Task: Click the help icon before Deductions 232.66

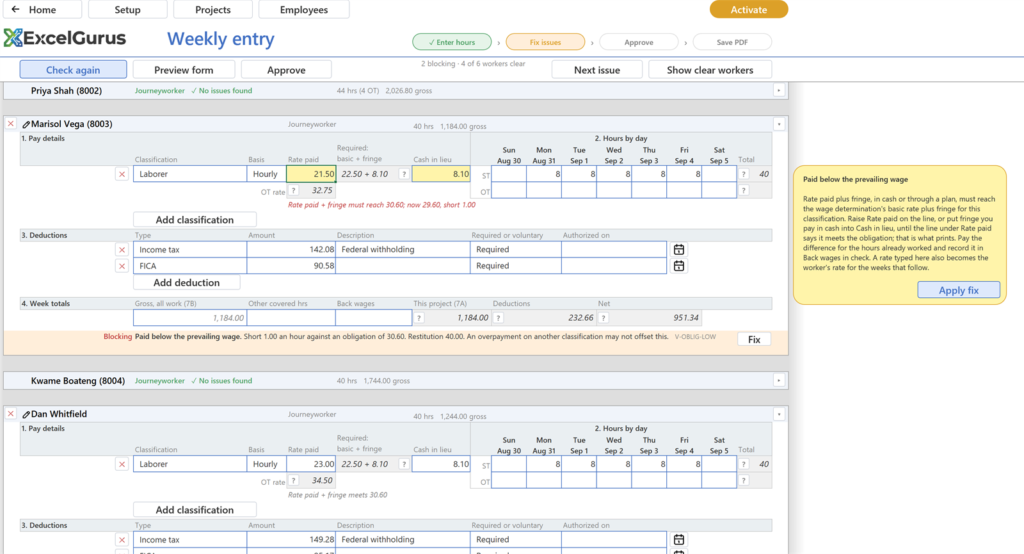Action: [498, 318]
